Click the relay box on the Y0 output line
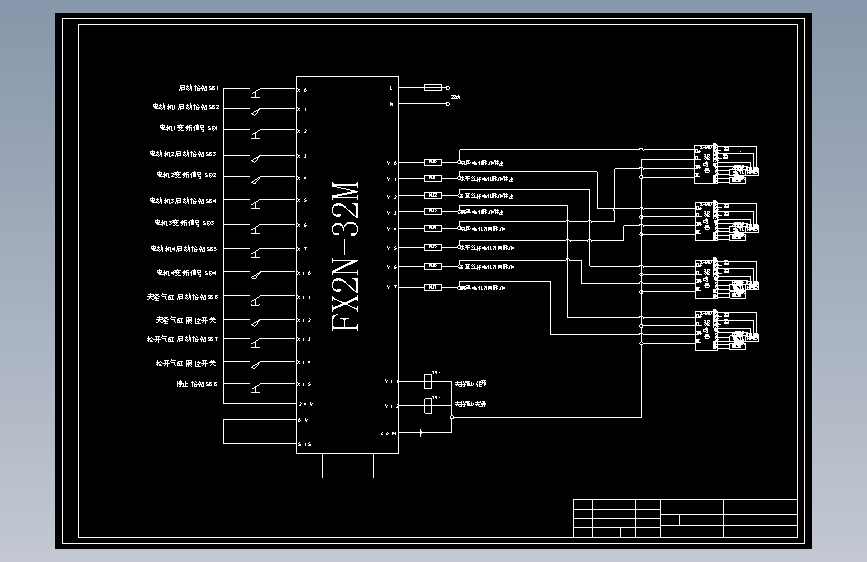Viewport: 867px width, 562px height. pos(433,162)
